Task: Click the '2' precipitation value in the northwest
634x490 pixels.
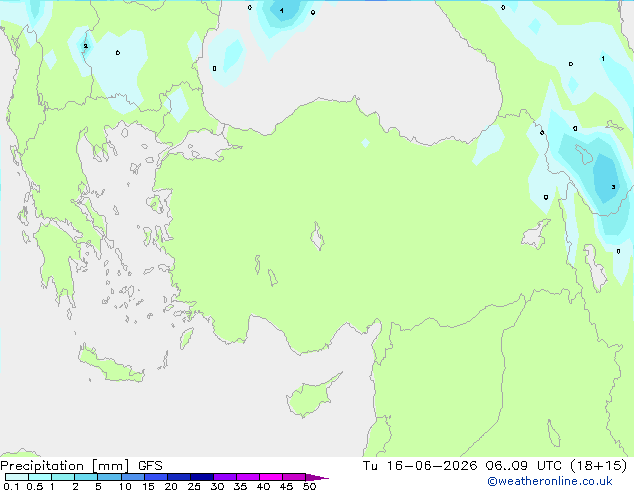Action: pyautogui.click(x=85, y=46)
